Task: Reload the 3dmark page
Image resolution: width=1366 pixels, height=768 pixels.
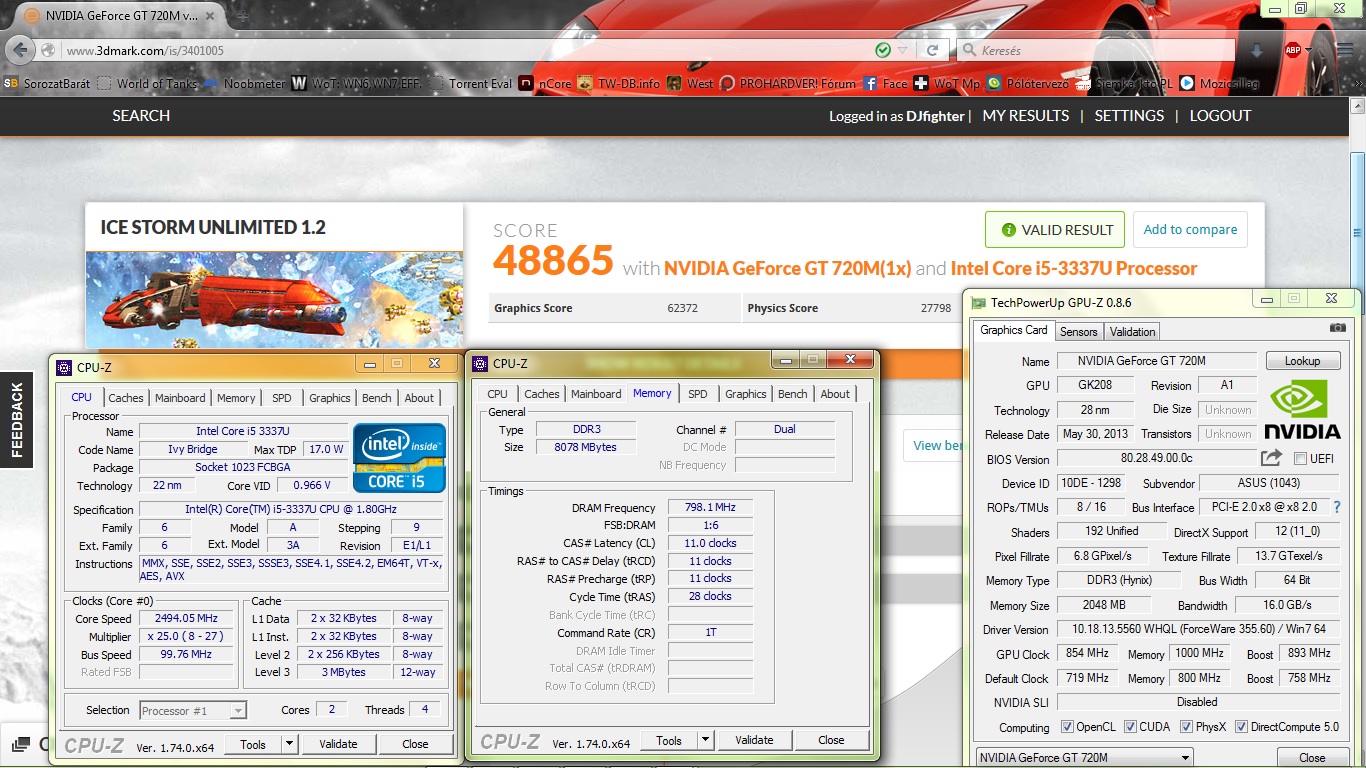Action: pos(932,50)
